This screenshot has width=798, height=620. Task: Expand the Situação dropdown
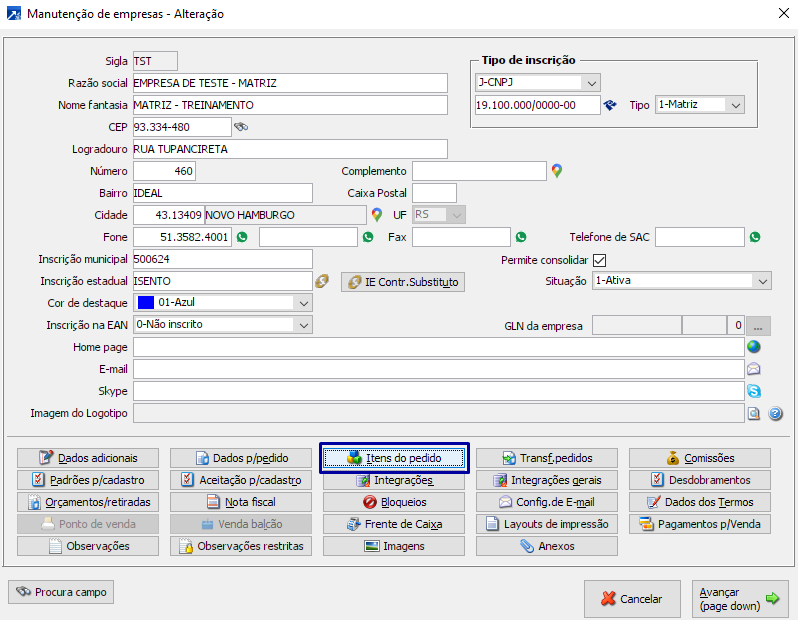click(x=762, y=281)
